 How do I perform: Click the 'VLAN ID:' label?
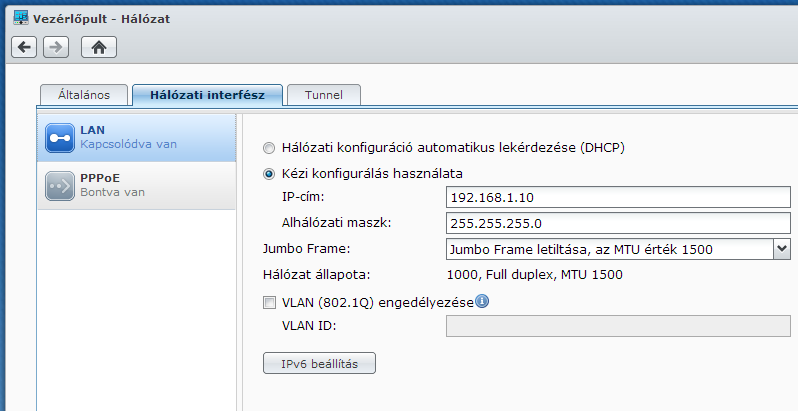coord(309,326)
